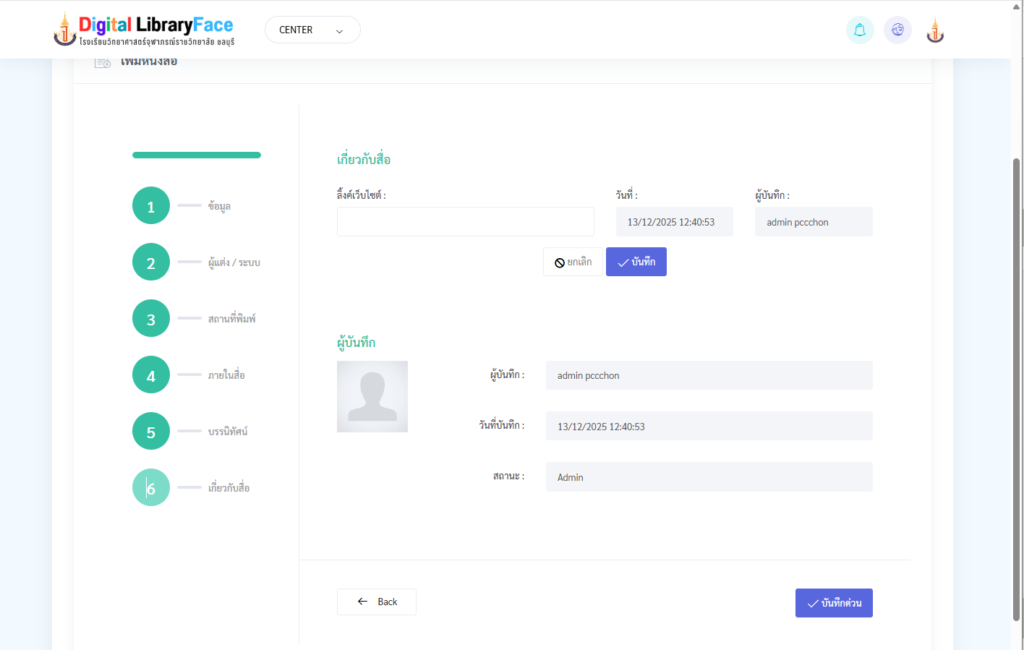Viewport: 1024px width, 650px height.
Task: Click the book icon beside the page title
Action: click(x=102, y=62)
